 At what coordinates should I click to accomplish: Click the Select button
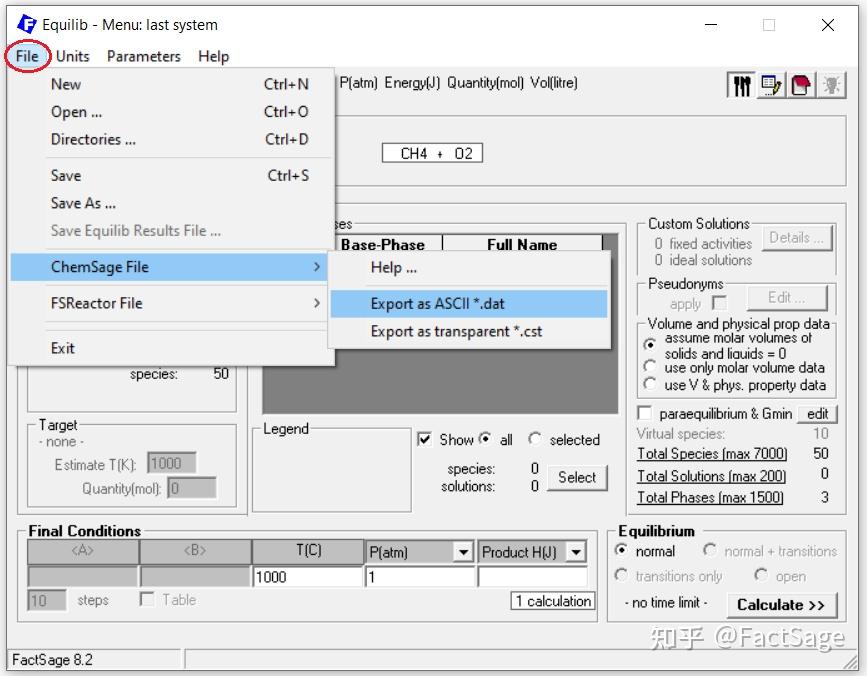(x=577, y=478)
